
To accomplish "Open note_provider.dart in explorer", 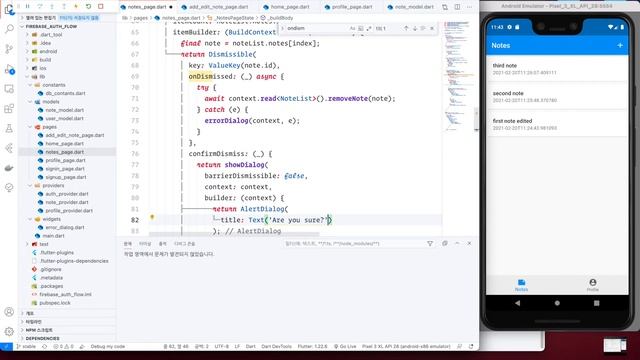I will (x=67, y=202).
